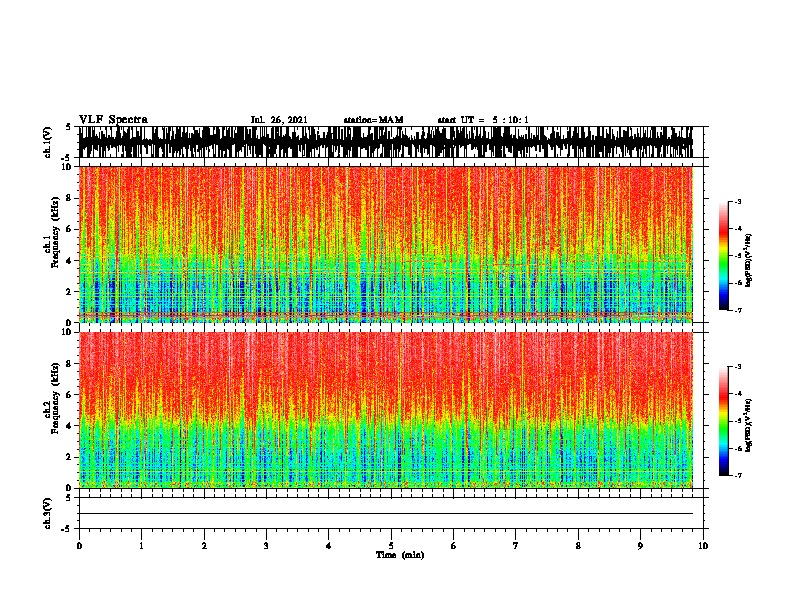Click time axis tick label "1"

coord(141,546)
